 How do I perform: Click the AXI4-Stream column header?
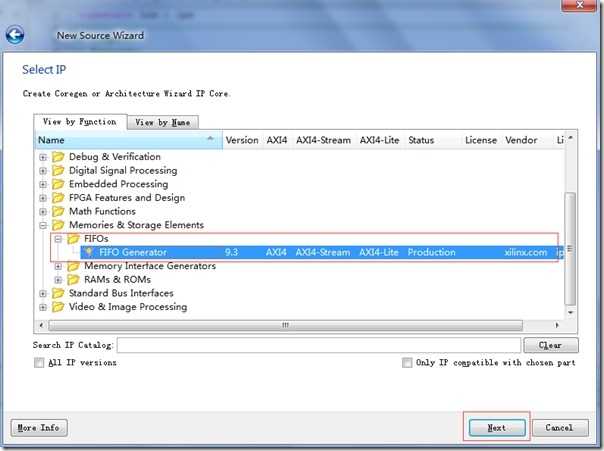tap(324, 140)
